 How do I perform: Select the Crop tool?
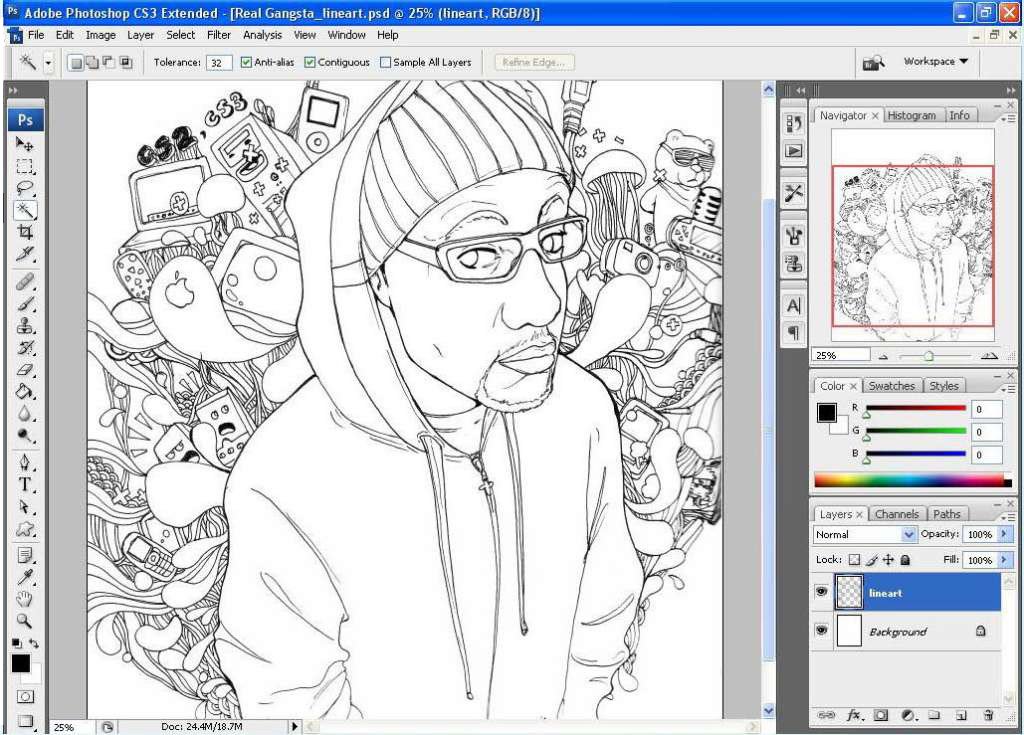(25, 232)
